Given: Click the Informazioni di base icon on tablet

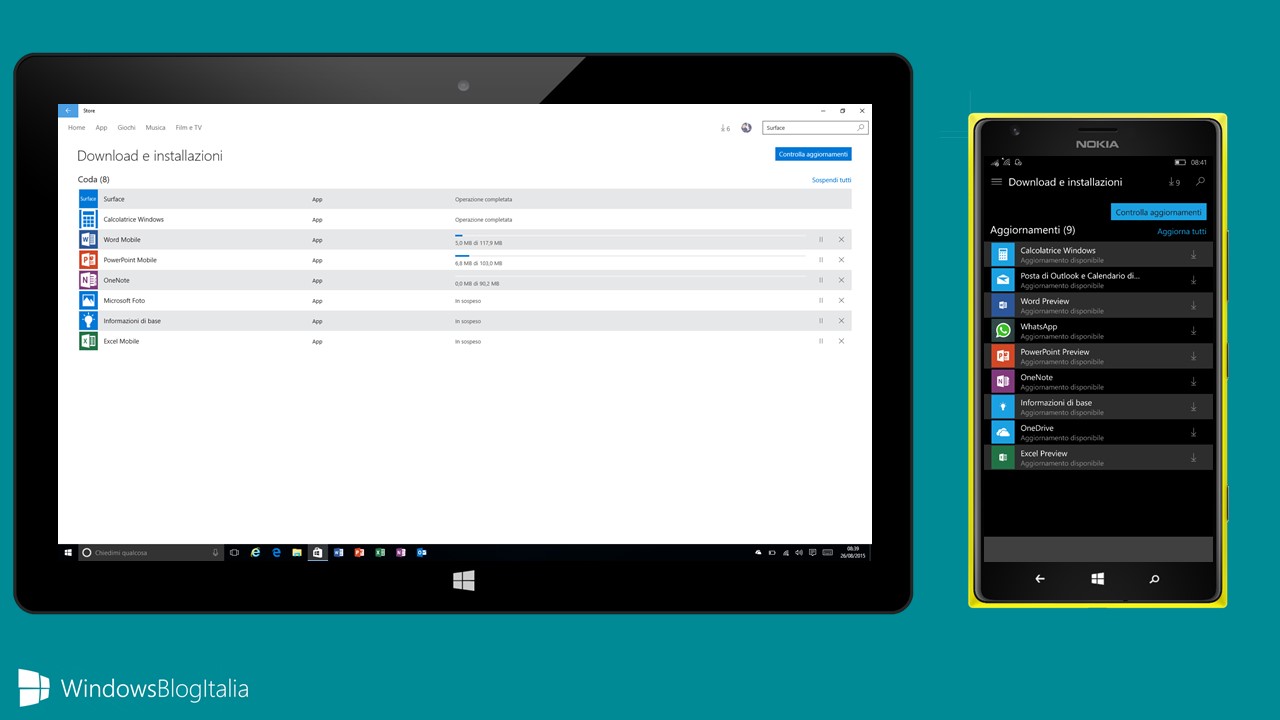Looking at the screenshot, I should coord(88,321).
